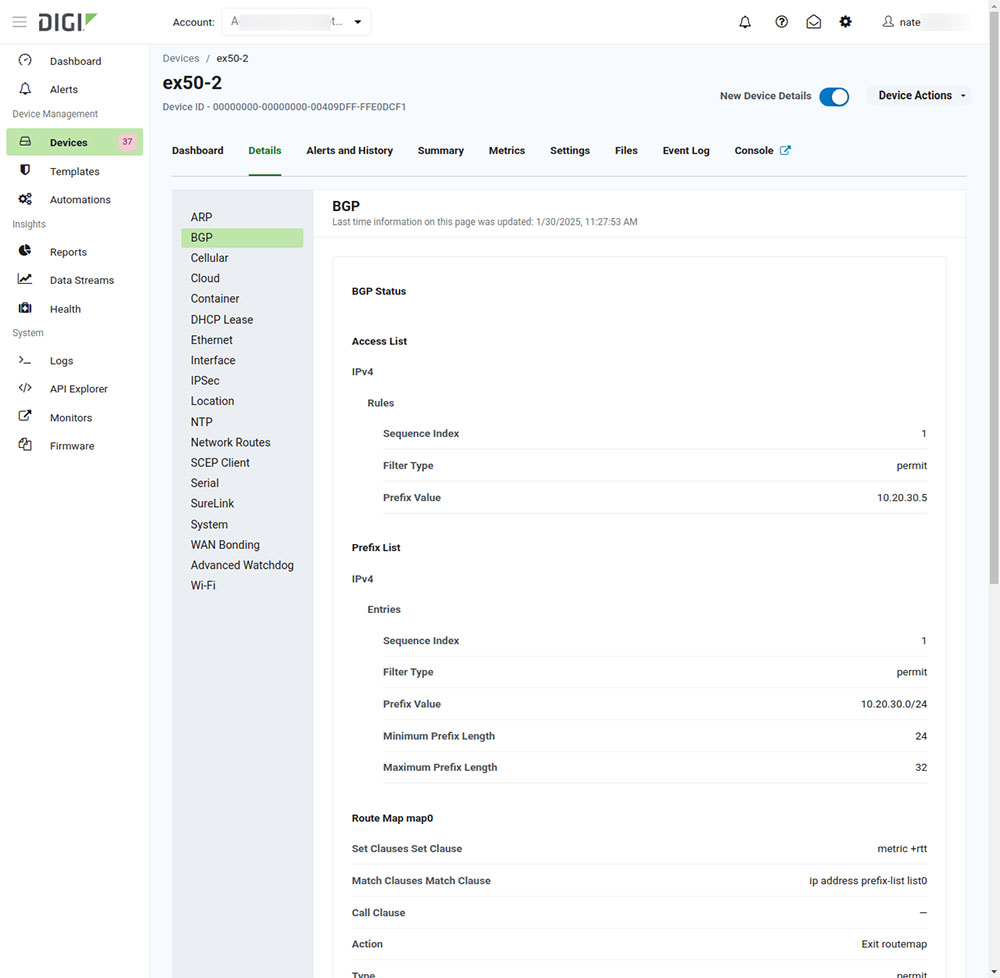Open Logs via the terminal prompt icon
This screenshot has width=1000, height=978.
(24, 360)
